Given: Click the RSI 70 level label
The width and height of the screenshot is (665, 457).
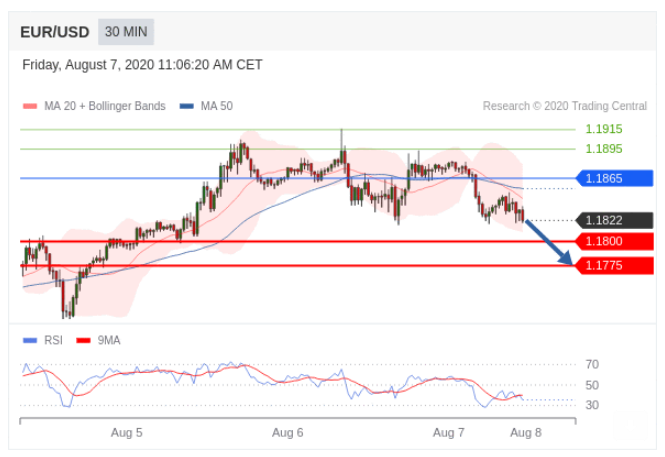Looking at the screenshot, I should [x=592, y=365].
